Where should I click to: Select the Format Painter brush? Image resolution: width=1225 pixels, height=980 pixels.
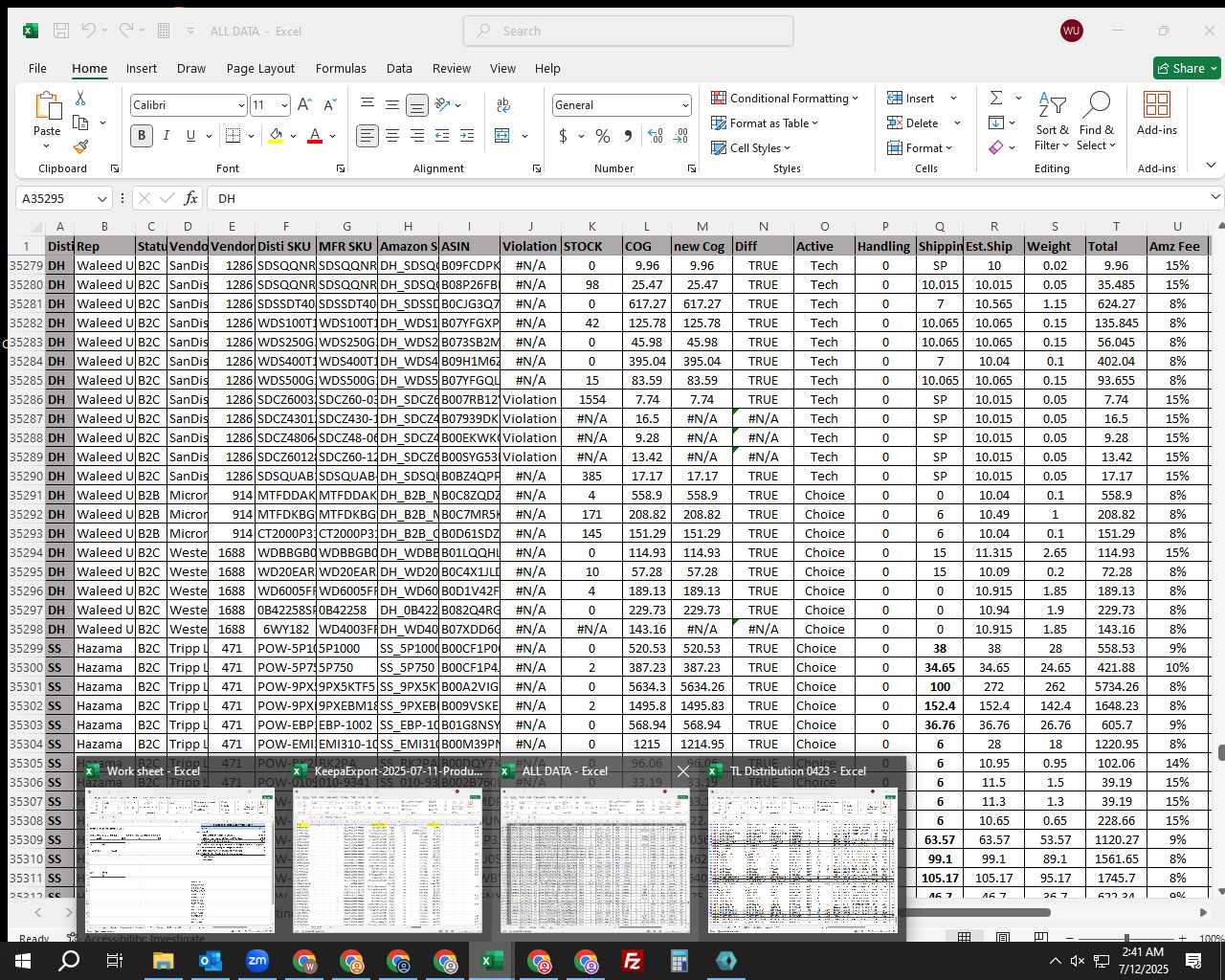click(x=80, y=146)
